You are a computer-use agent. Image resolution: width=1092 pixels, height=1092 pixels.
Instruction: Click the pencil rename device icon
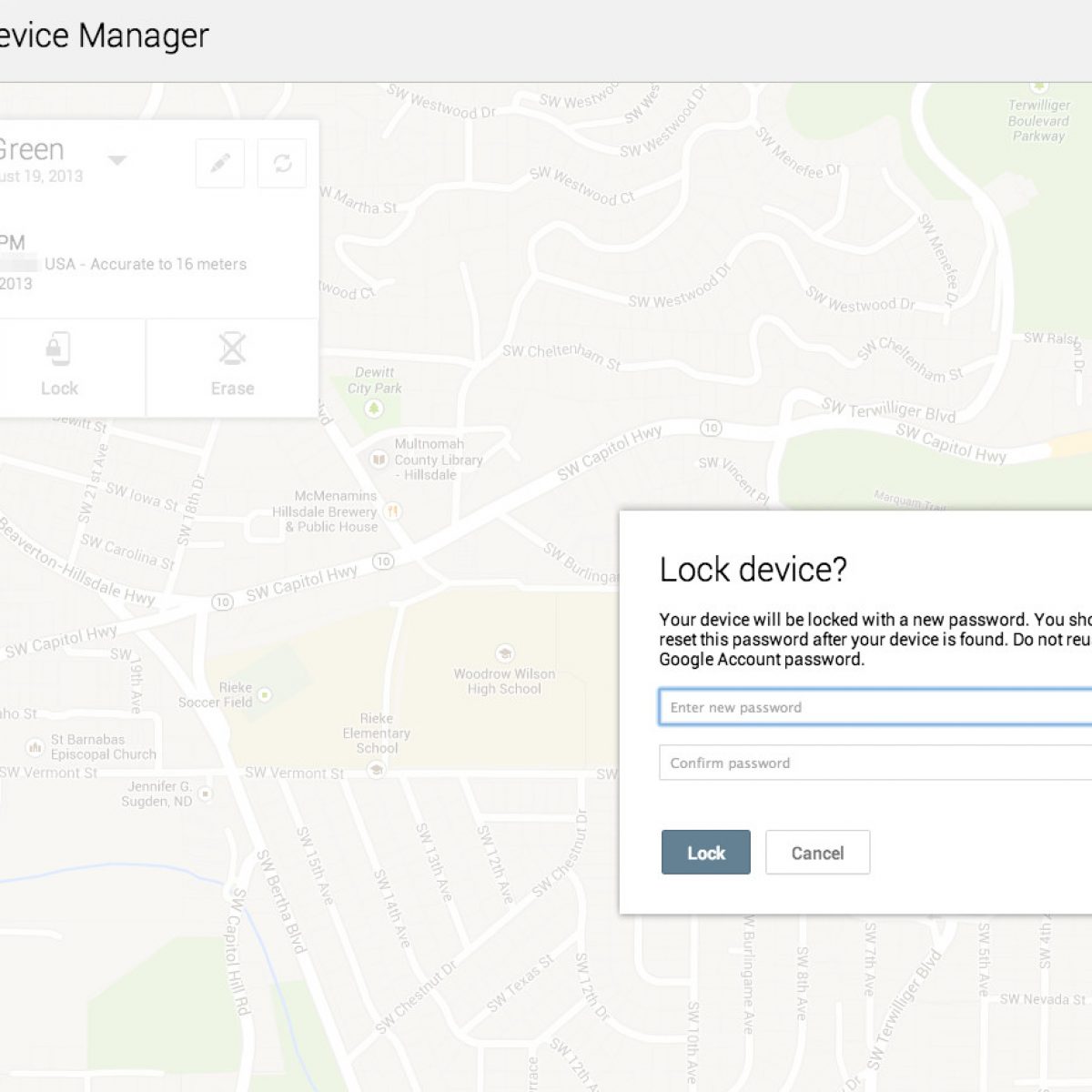tap(219, 164)
